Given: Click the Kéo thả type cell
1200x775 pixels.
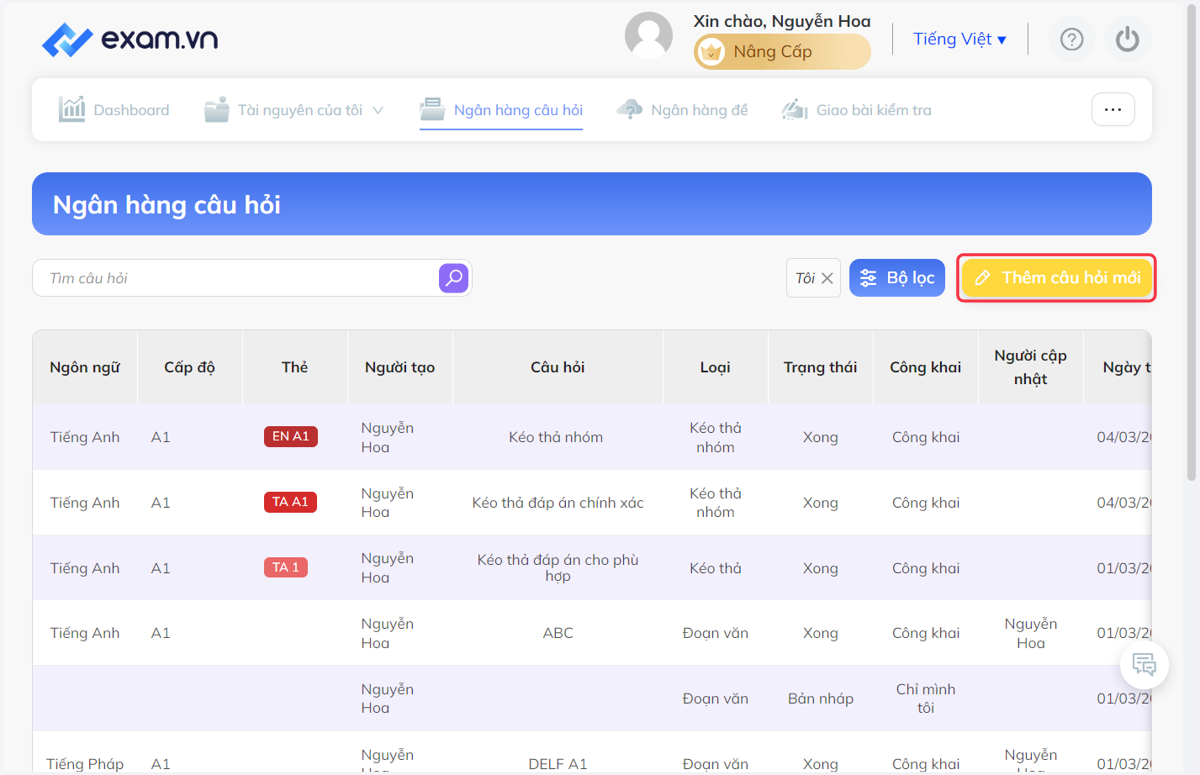Looking at the screenshot, I should point(716,568).
